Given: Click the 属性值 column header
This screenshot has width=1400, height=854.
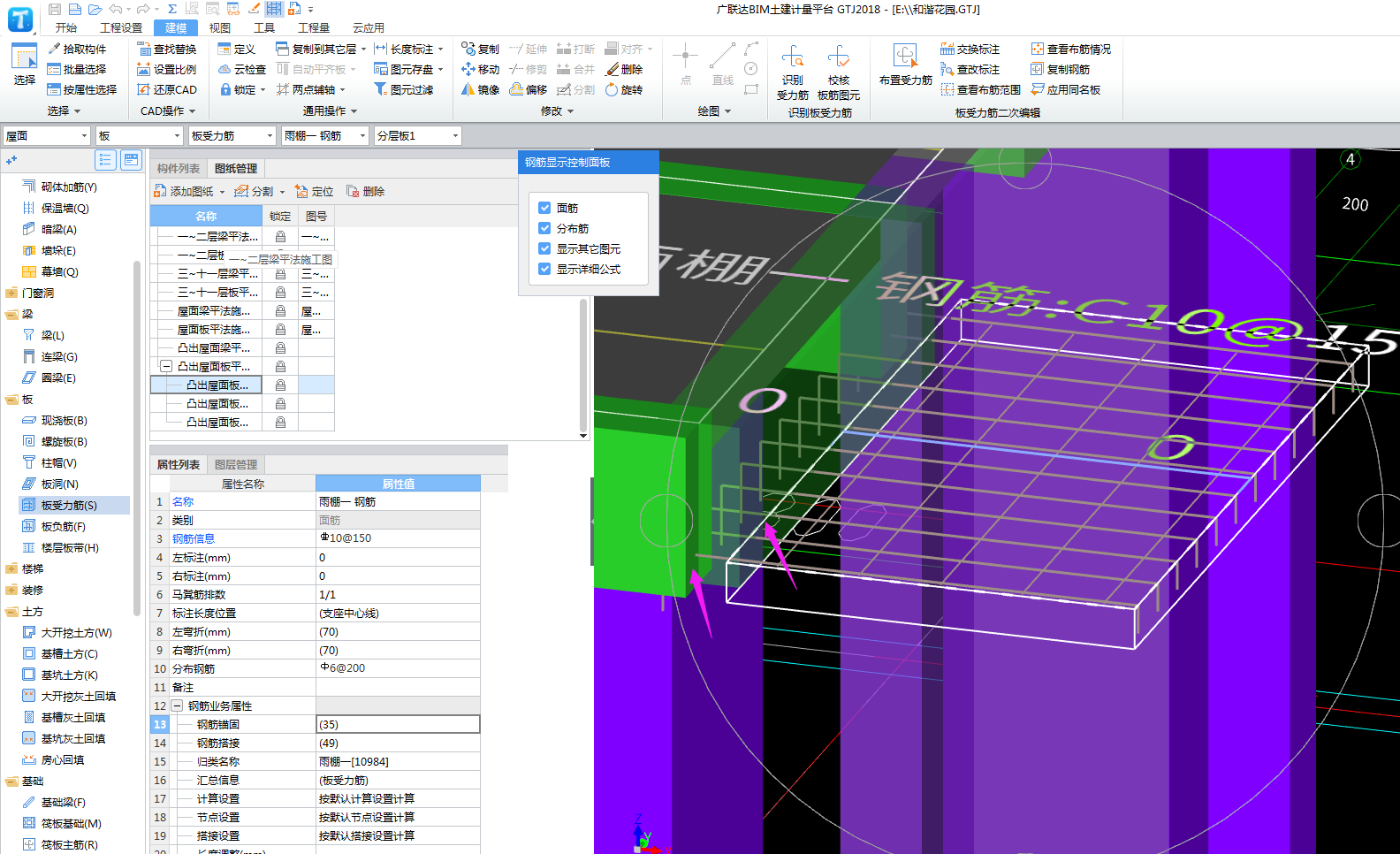Looking at the screenshot, I should [399, 484].
